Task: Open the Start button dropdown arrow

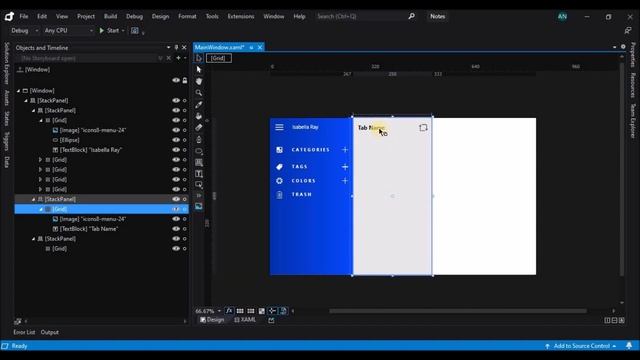Action: coord(123,31)
